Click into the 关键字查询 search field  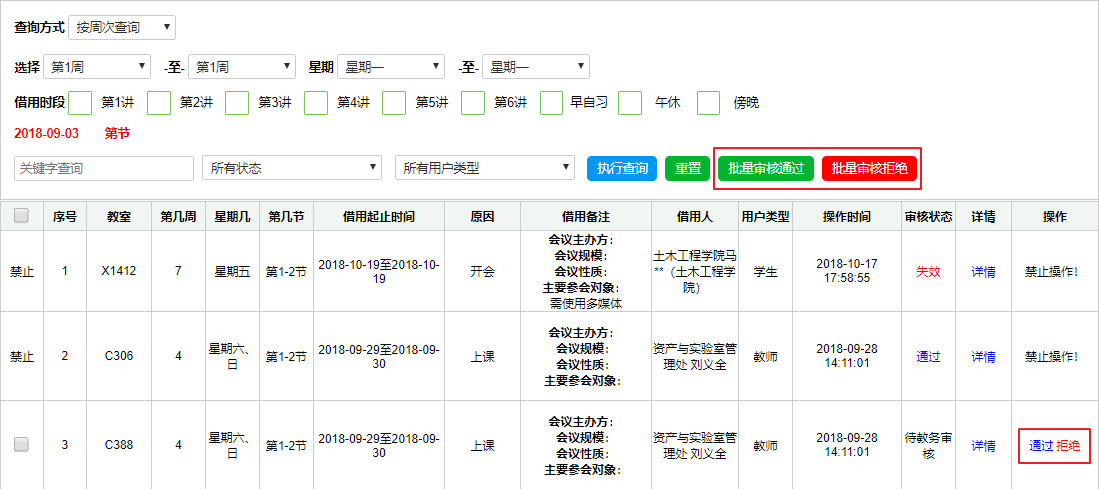click(104, 168)
